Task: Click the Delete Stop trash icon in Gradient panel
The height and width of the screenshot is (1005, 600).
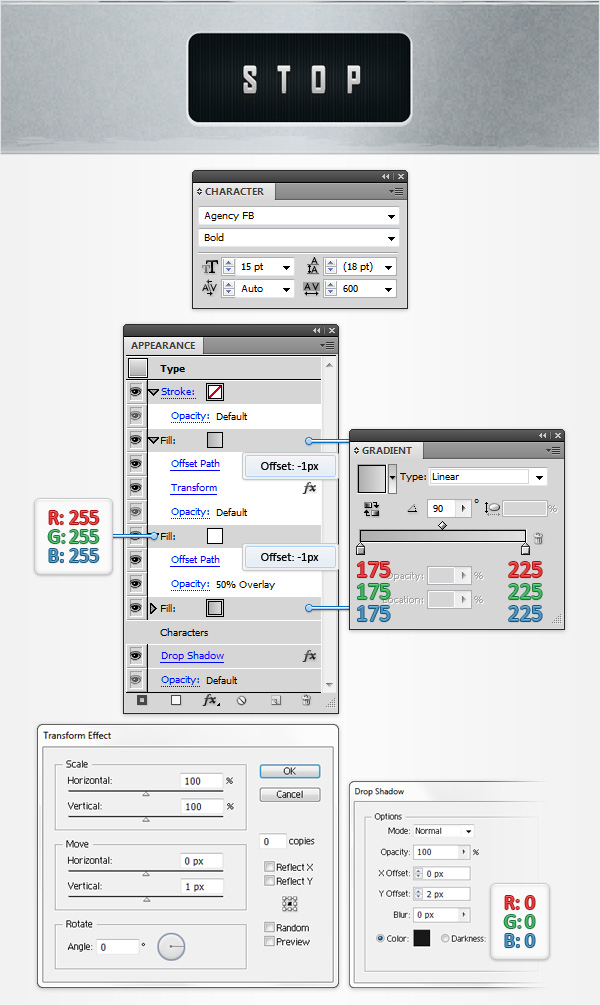Action: [538, 538]
